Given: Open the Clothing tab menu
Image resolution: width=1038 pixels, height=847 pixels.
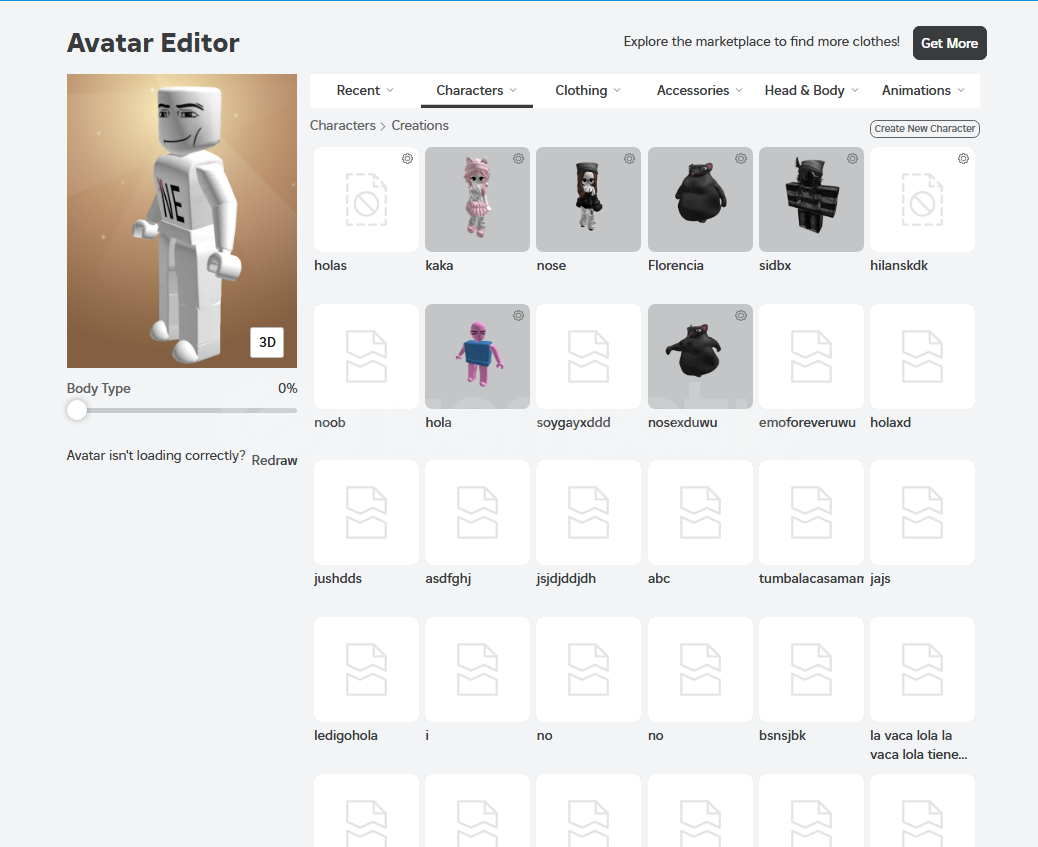Looking at the screenshot, I should (x=588, y=90).
